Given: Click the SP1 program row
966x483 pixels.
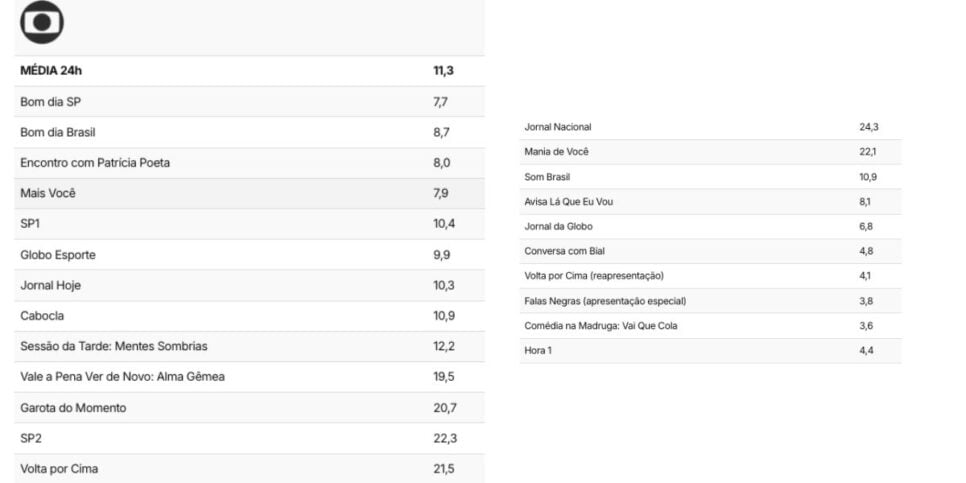Looking at the screenshot, I should point(249,224).
